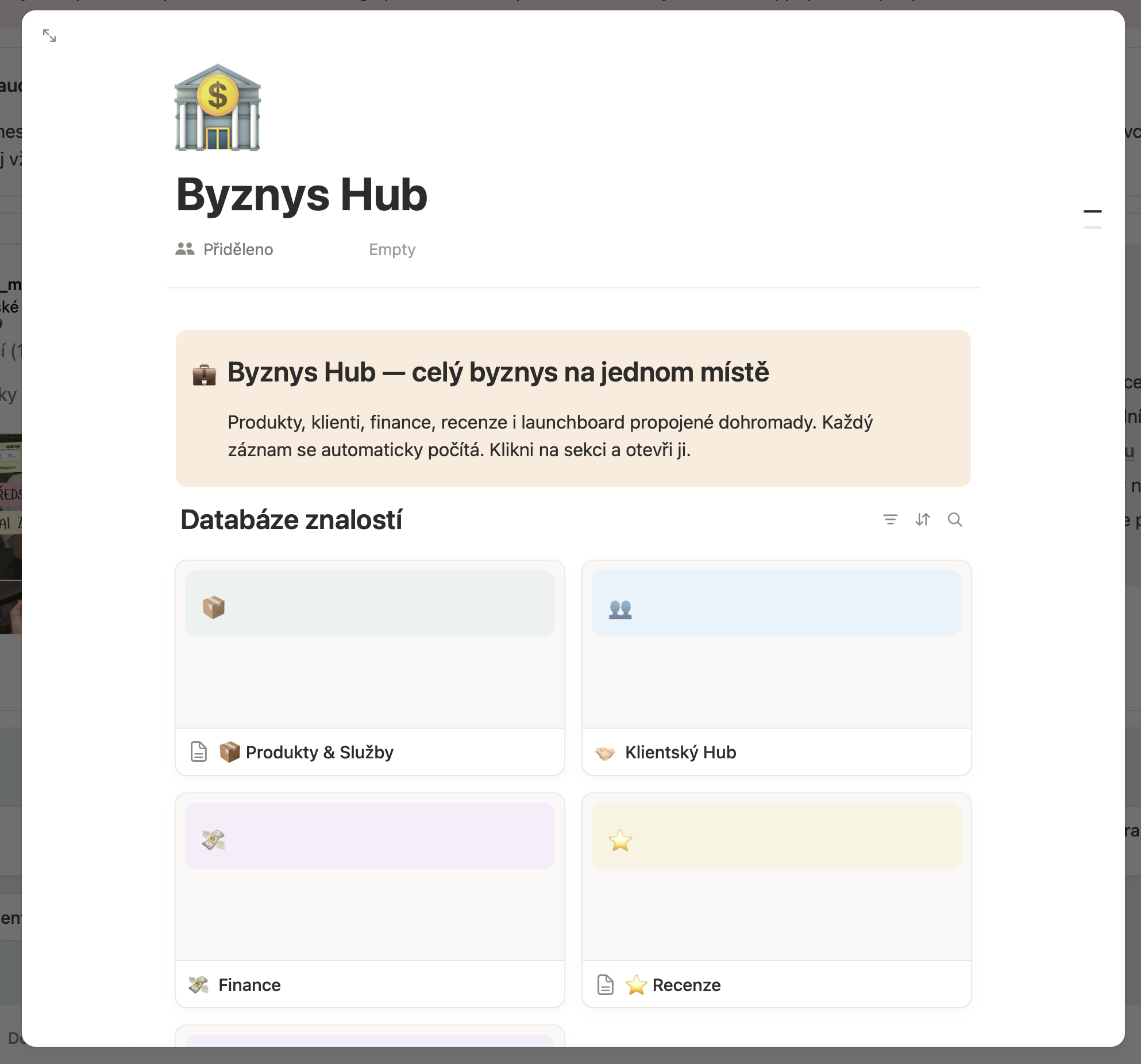
Task: Click the Byznys Hub page title
Action: coord(302,195)
